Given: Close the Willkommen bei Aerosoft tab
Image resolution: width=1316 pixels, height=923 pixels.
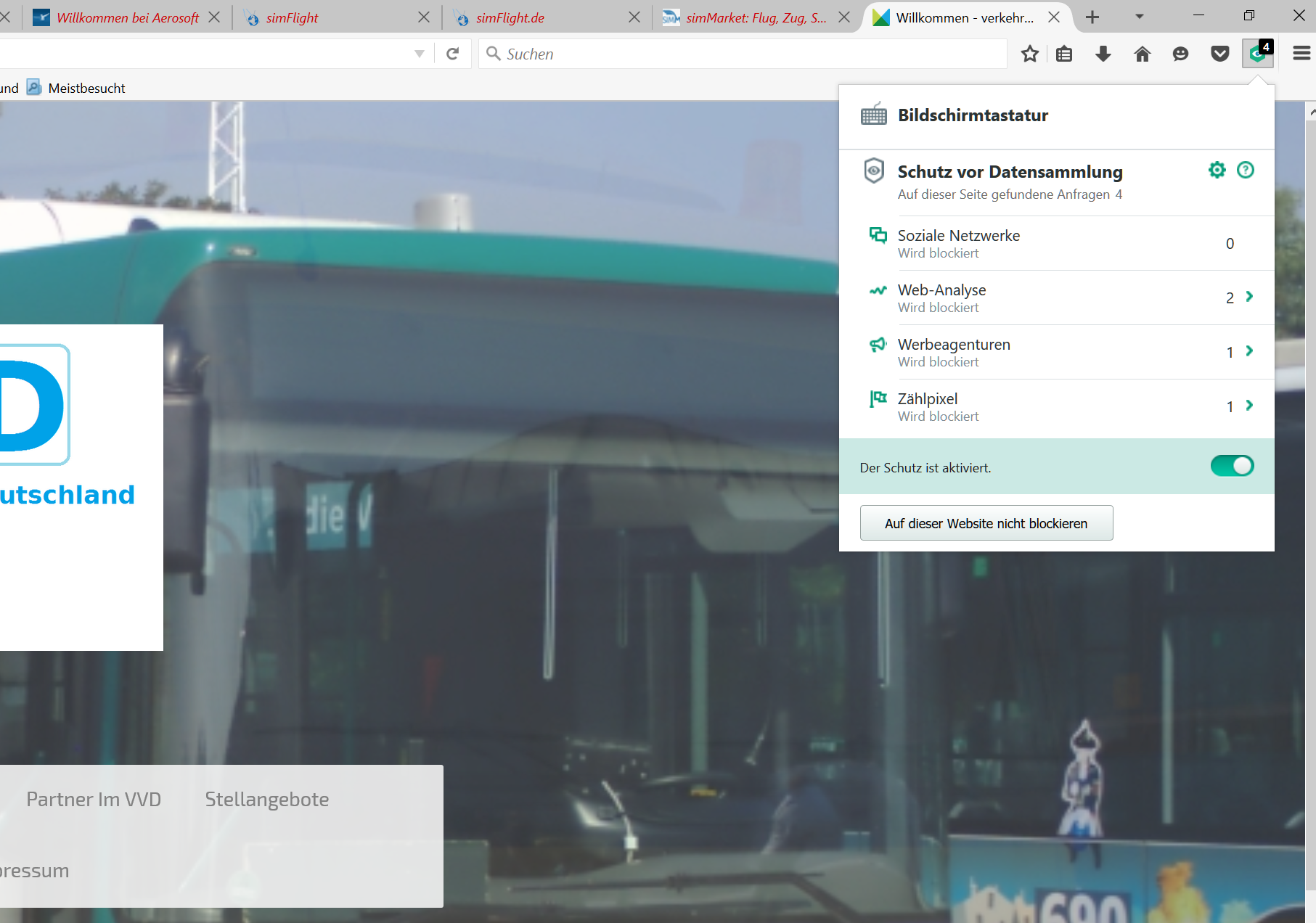Looking at the screenshot, I should [214, 17].
